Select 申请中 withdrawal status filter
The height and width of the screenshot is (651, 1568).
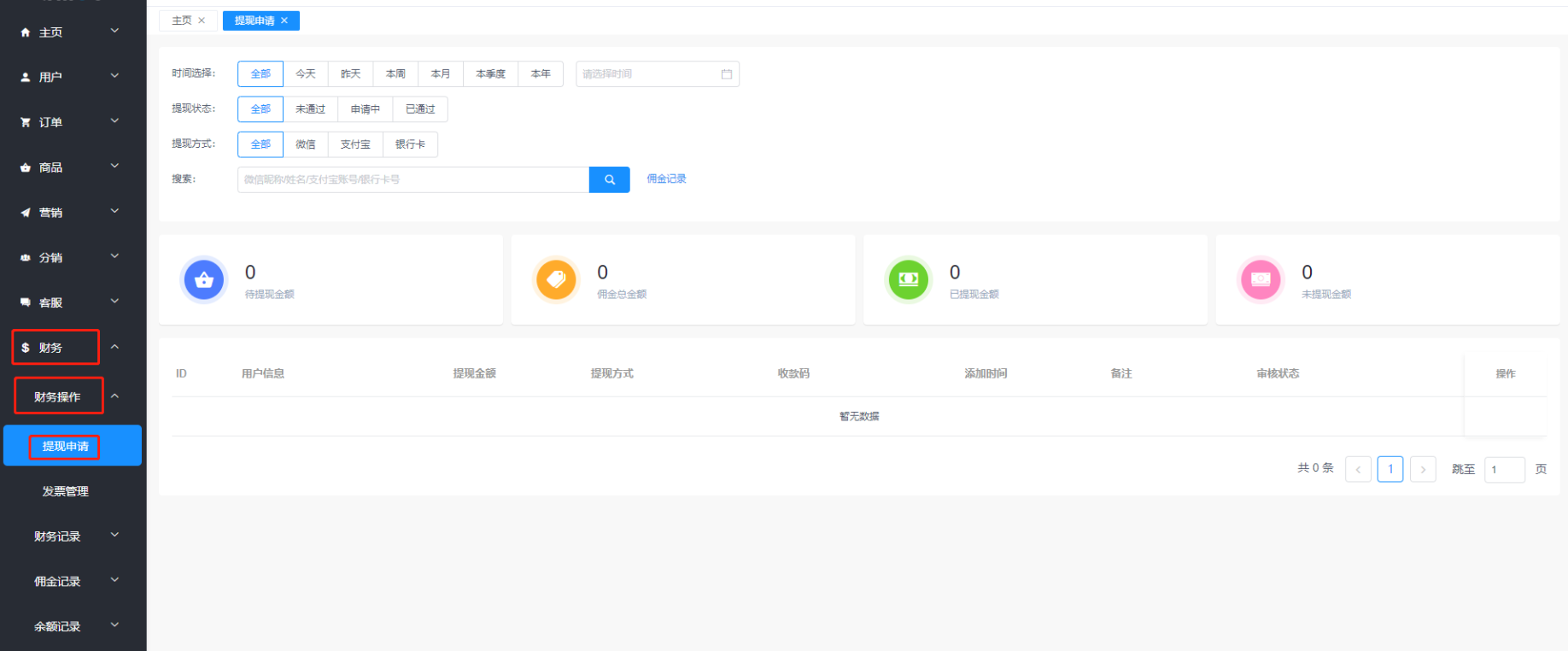(365, 109)
